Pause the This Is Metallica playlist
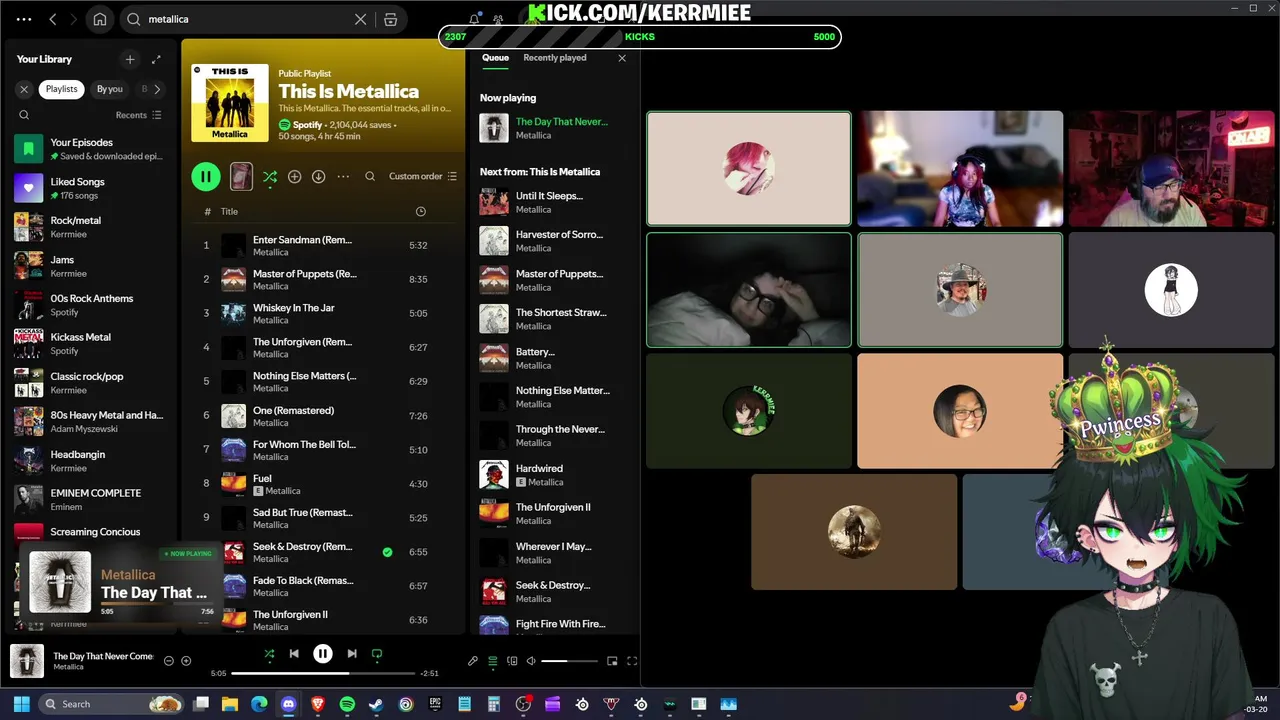Viewport: 1280px width, 720px height. pos(205,176)
